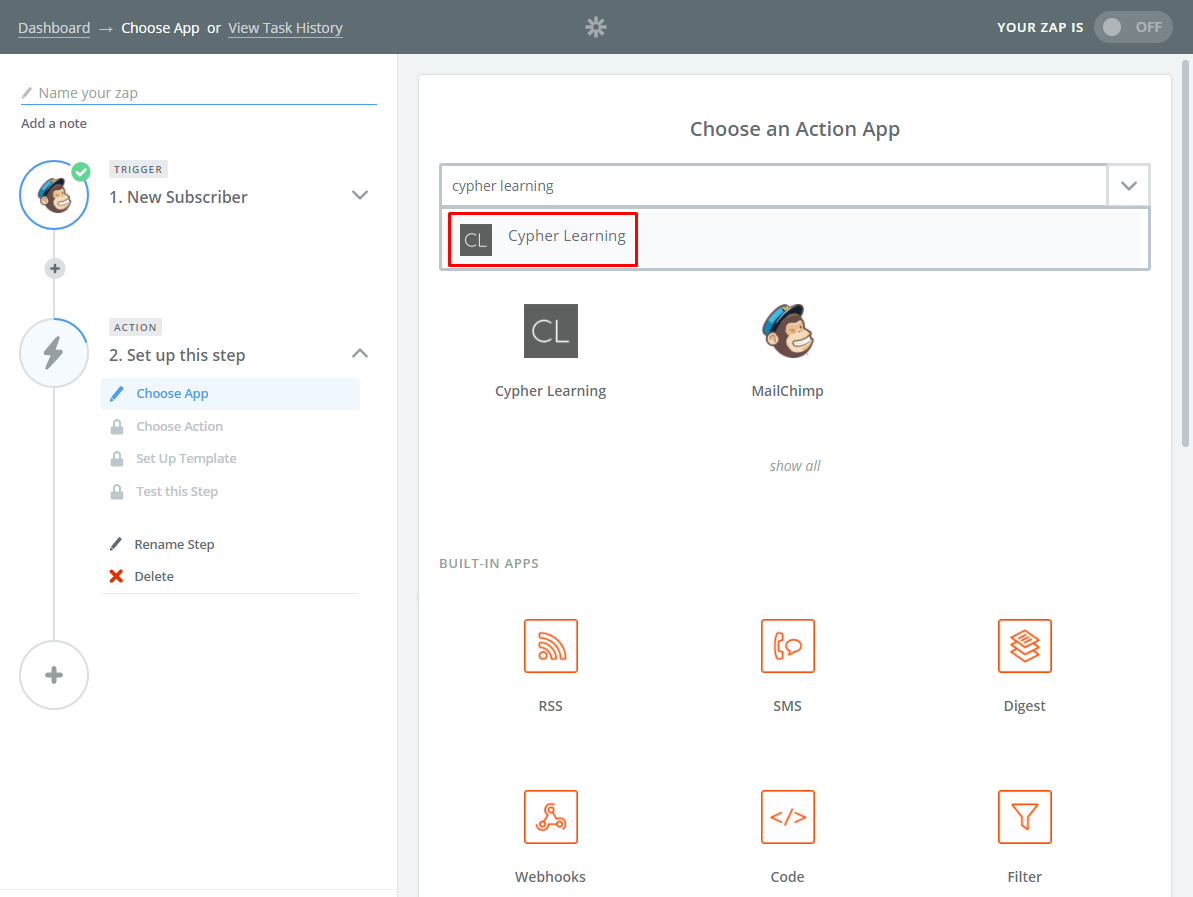Open the Dashboard link

click(x=54, y=28)
